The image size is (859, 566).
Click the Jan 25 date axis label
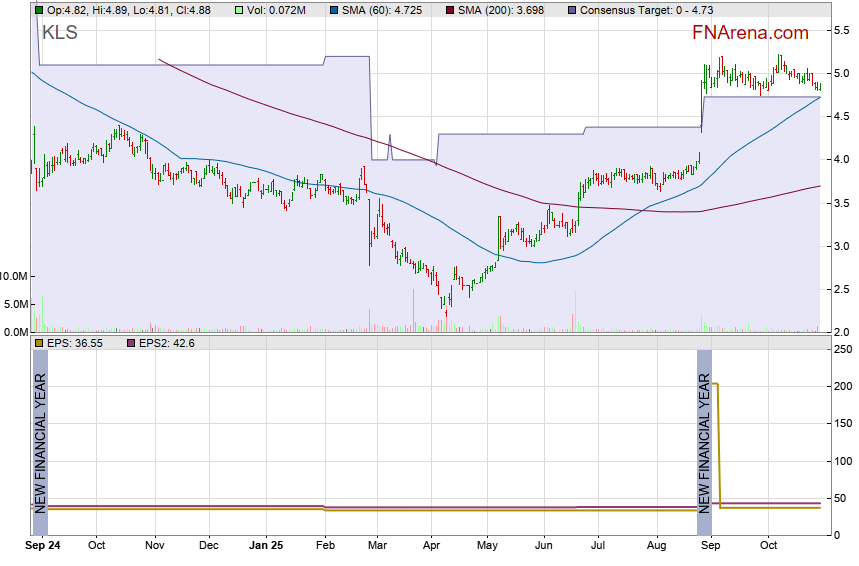point(265,546)
